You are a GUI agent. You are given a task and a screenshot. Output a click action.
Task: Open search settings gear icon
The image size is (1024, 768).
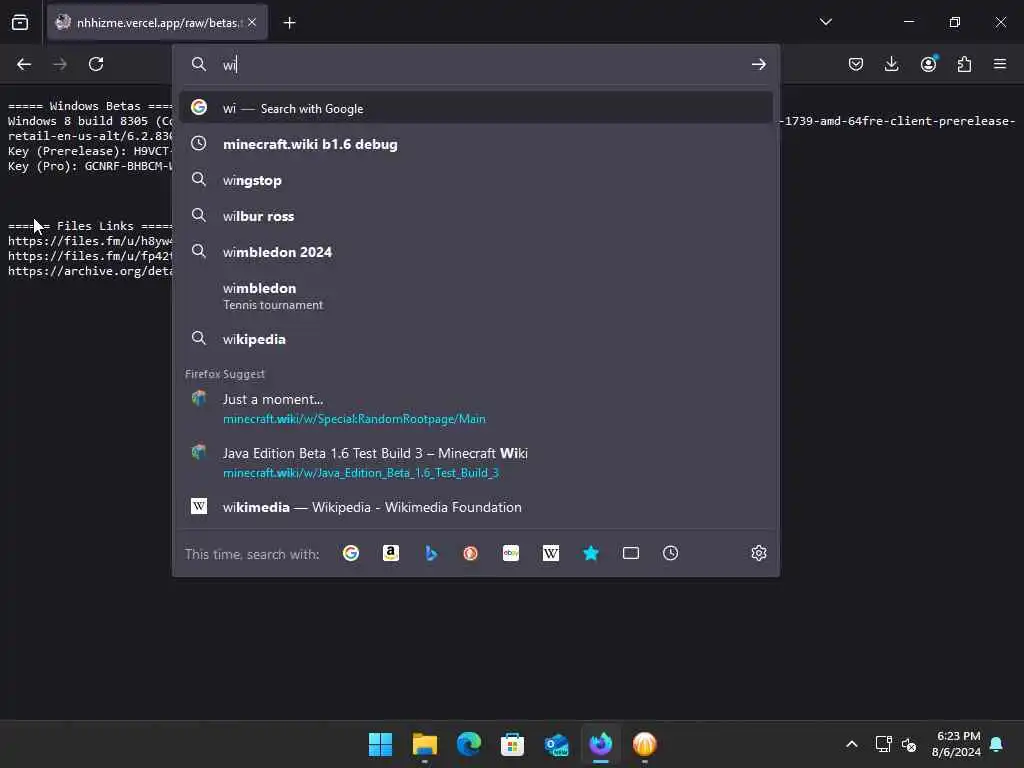tap(758, 553)
